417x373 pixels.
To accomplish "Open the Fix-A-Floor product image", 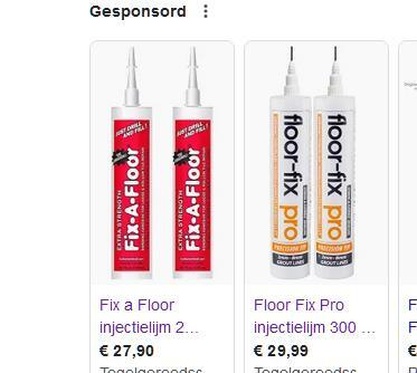I will (x=162, y=163).
